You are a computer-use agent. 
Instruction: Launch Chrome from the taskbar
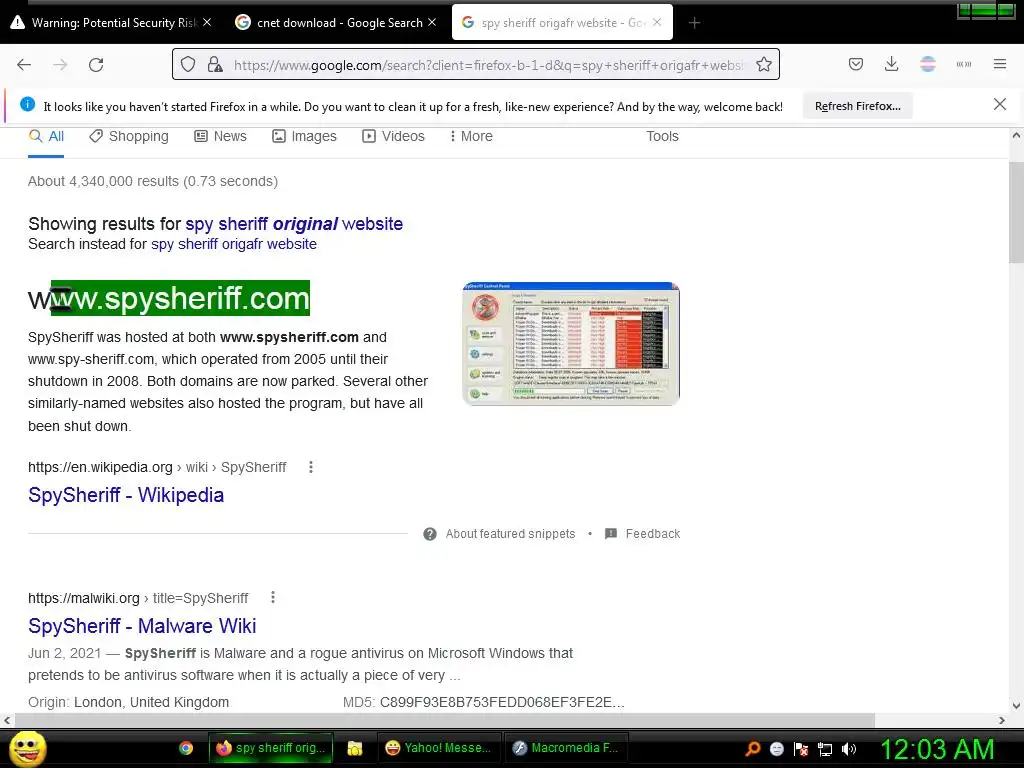[x=186, y=748]
